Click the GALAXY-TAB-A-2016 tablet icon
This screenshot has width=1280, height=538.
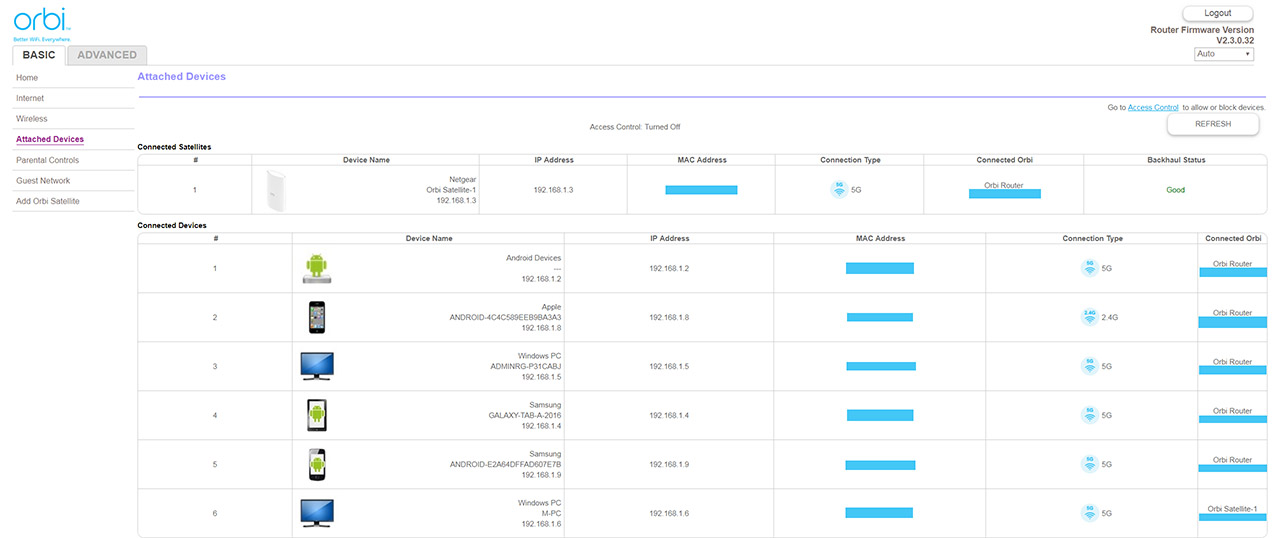coord(317,414)
